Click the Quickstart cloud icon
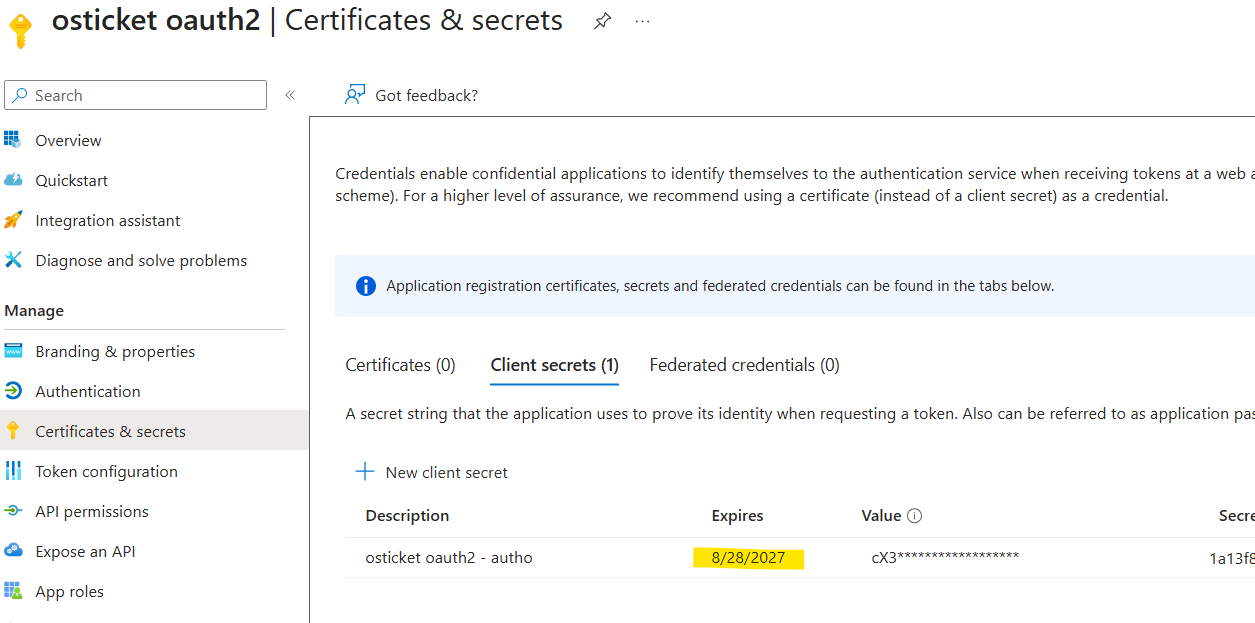Screen dimensions: 1255x623 (13, 180)
